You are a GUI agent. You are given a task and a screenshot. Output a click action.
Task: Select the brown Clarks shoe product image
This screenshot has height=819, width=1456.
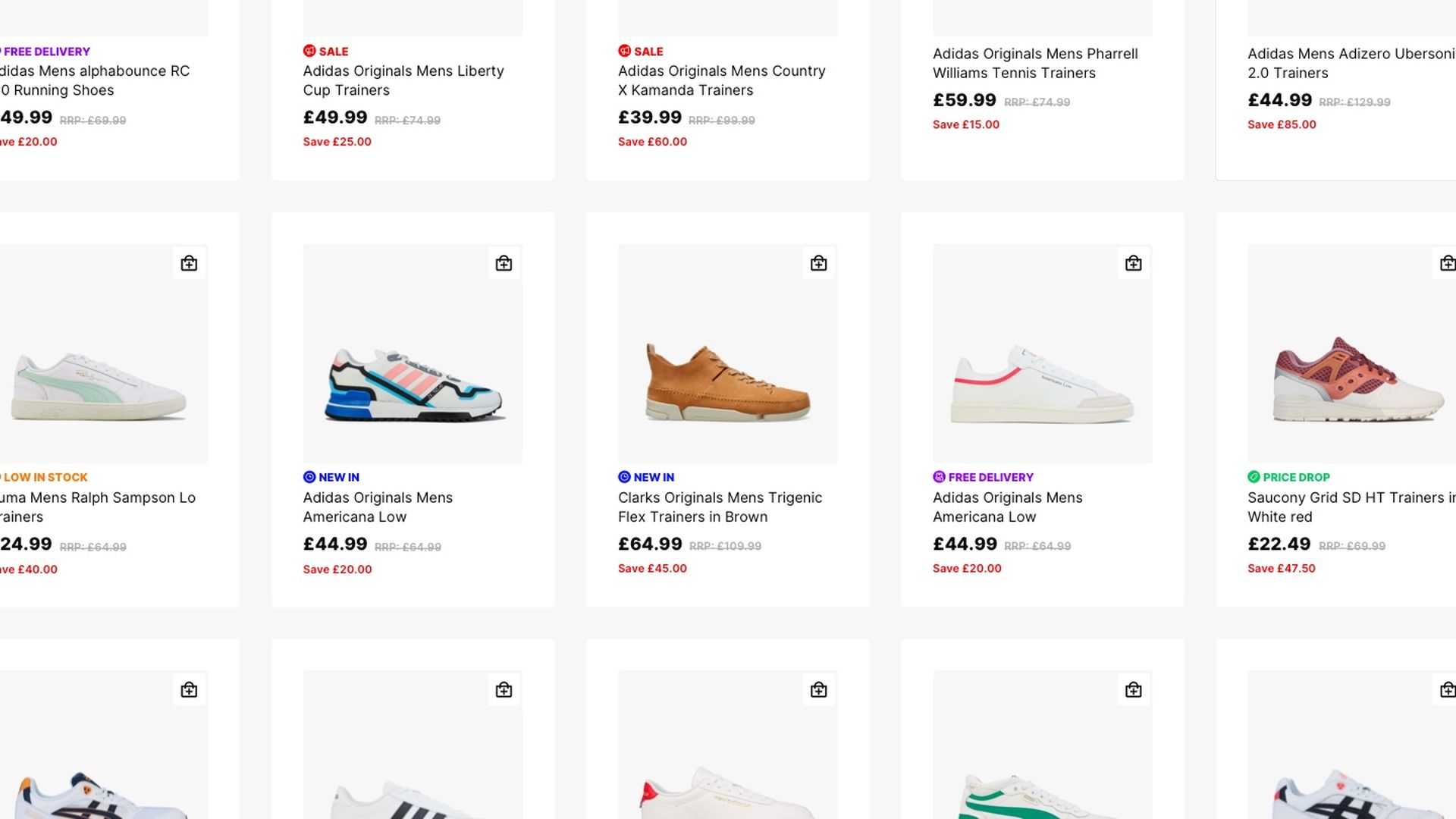coord(727,353)
